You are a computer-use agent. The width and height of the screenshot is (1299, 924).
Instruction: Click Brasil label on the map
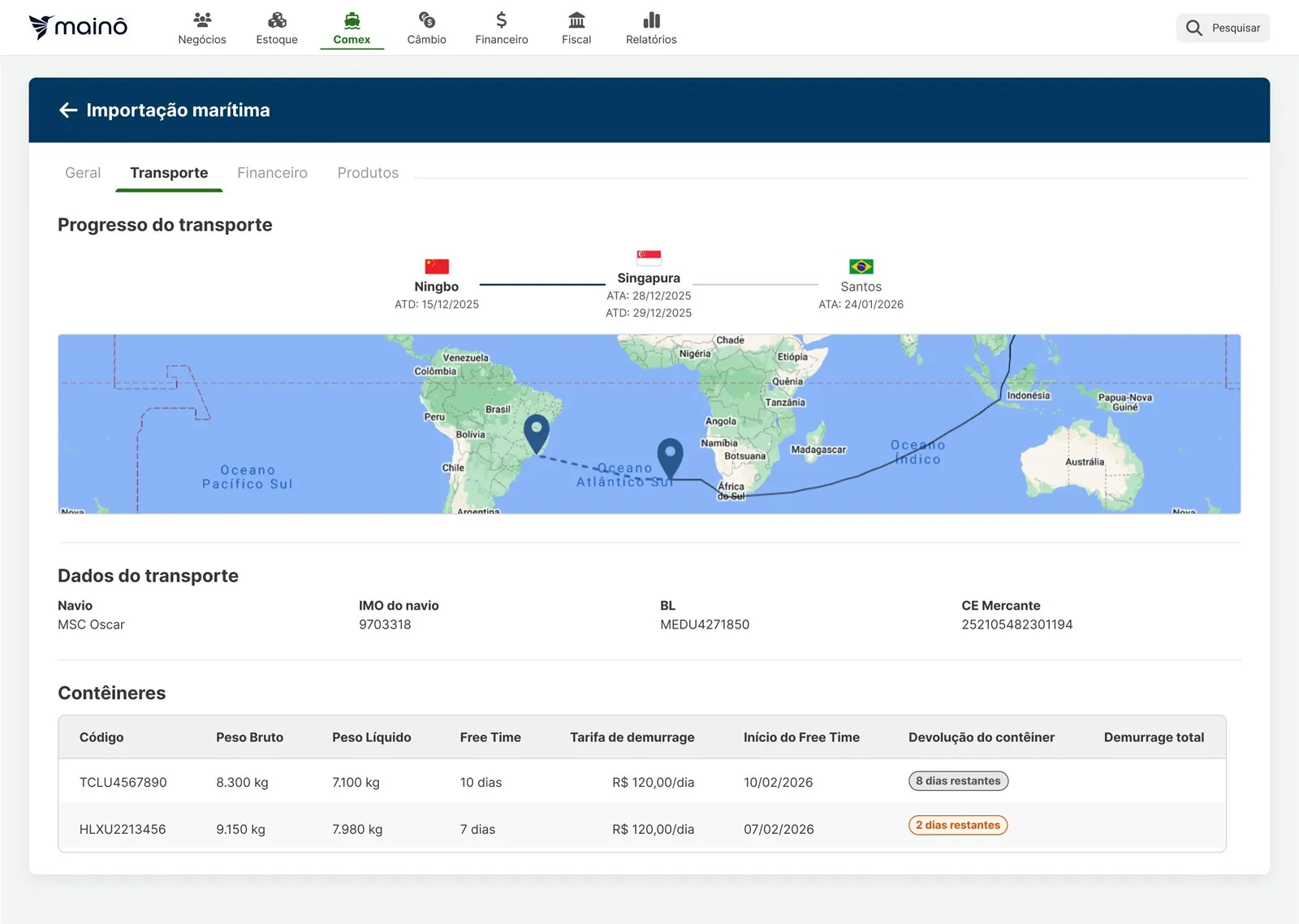498,409
